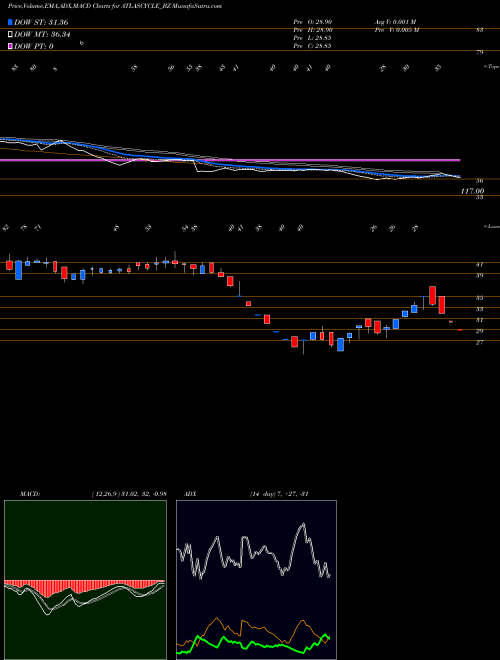Viewport: 500px width, 660px height.
Task: Click the white DOW MT legend swatch
Action: pyautogui.click(x=10, y=35)
